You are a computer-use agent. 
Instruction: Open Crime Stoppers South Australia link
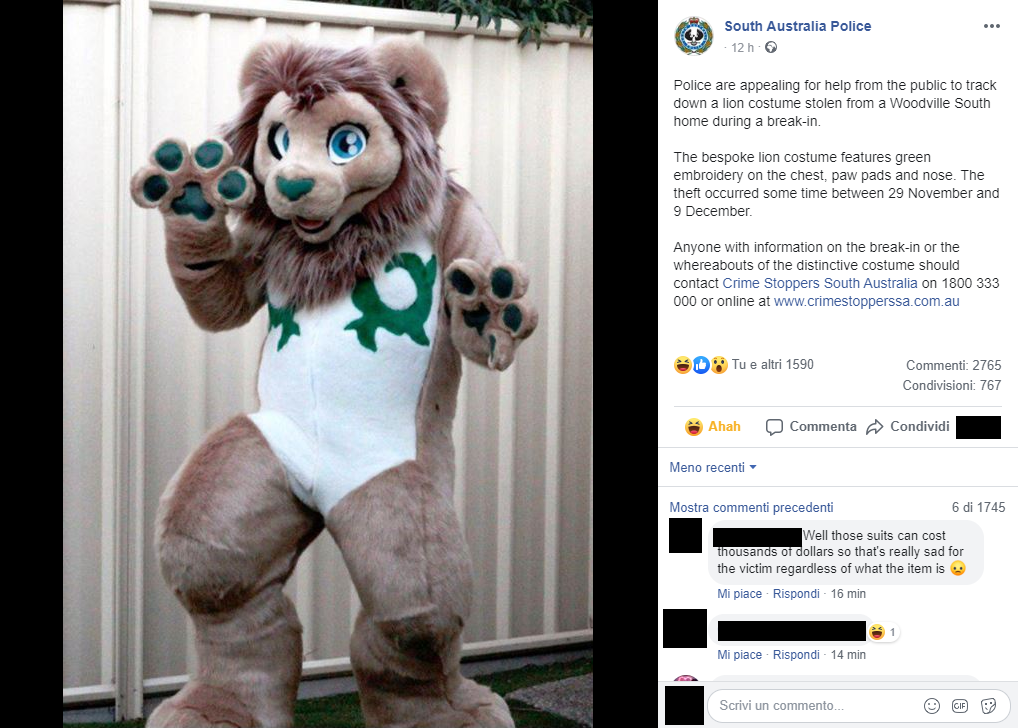click(x=820, y=283)
